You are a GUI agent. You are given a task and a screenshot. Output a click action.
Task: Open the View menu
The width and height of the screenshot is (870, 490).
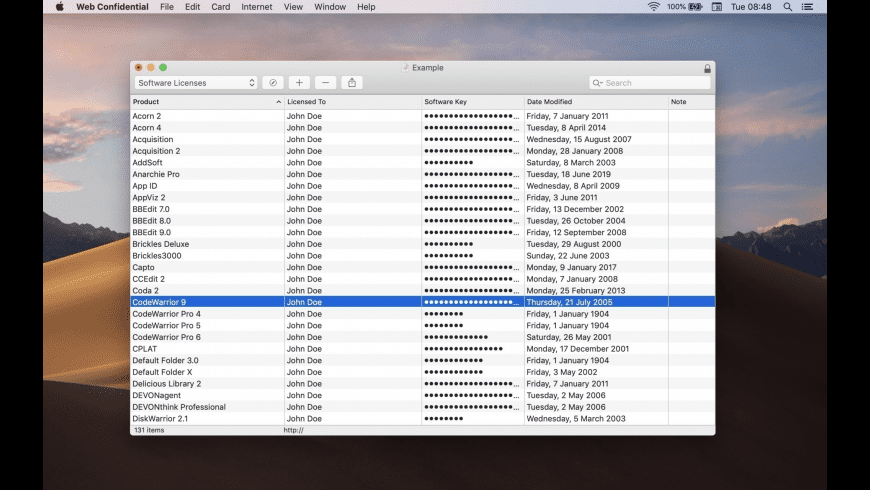(x=293, y=7)
